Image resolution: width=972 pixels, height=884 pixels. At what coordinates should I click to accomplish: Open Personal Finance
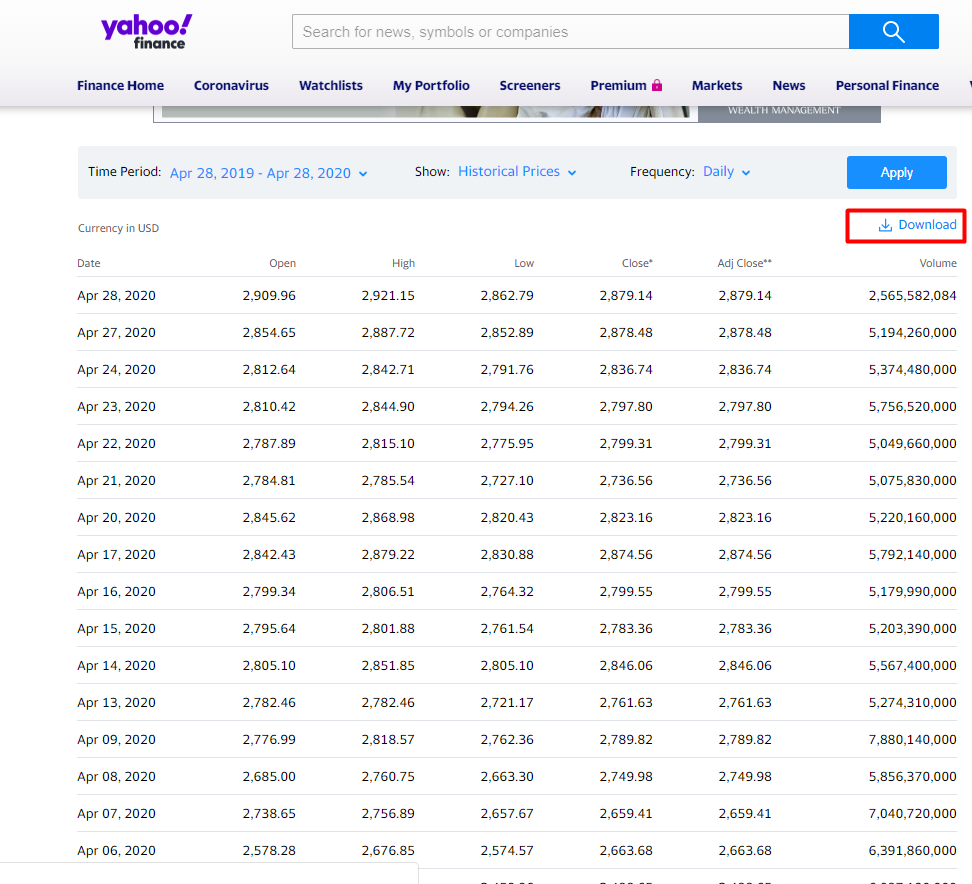coord(887,86)
